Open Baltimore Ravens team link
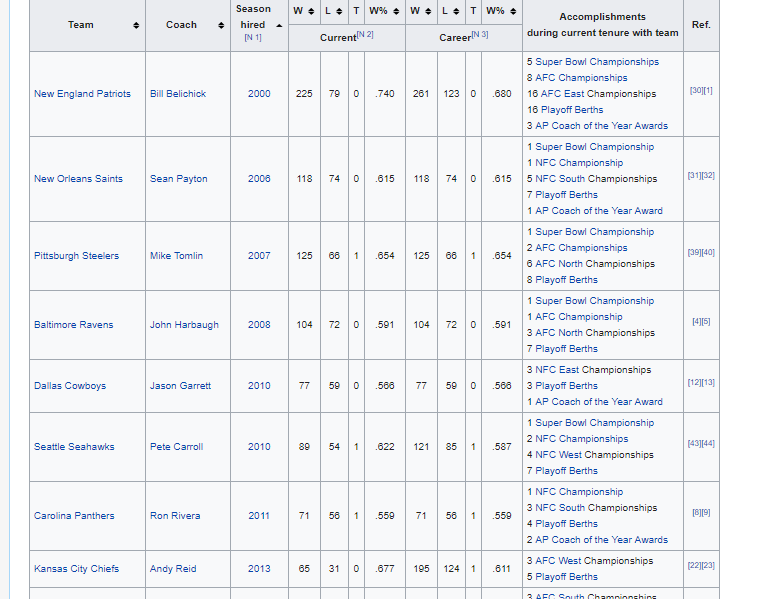 (73, 325)
